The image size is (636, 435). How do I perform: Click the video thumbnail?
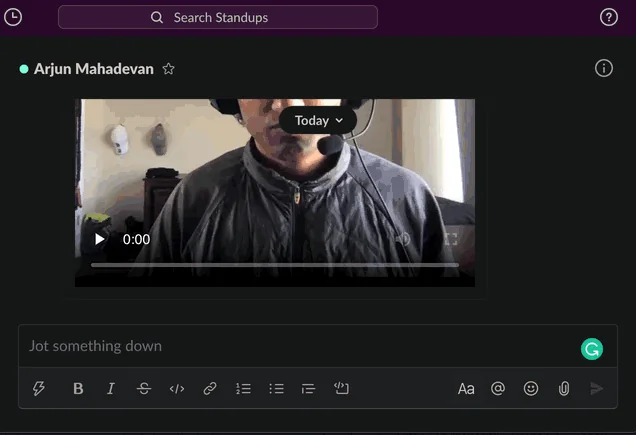275,193
